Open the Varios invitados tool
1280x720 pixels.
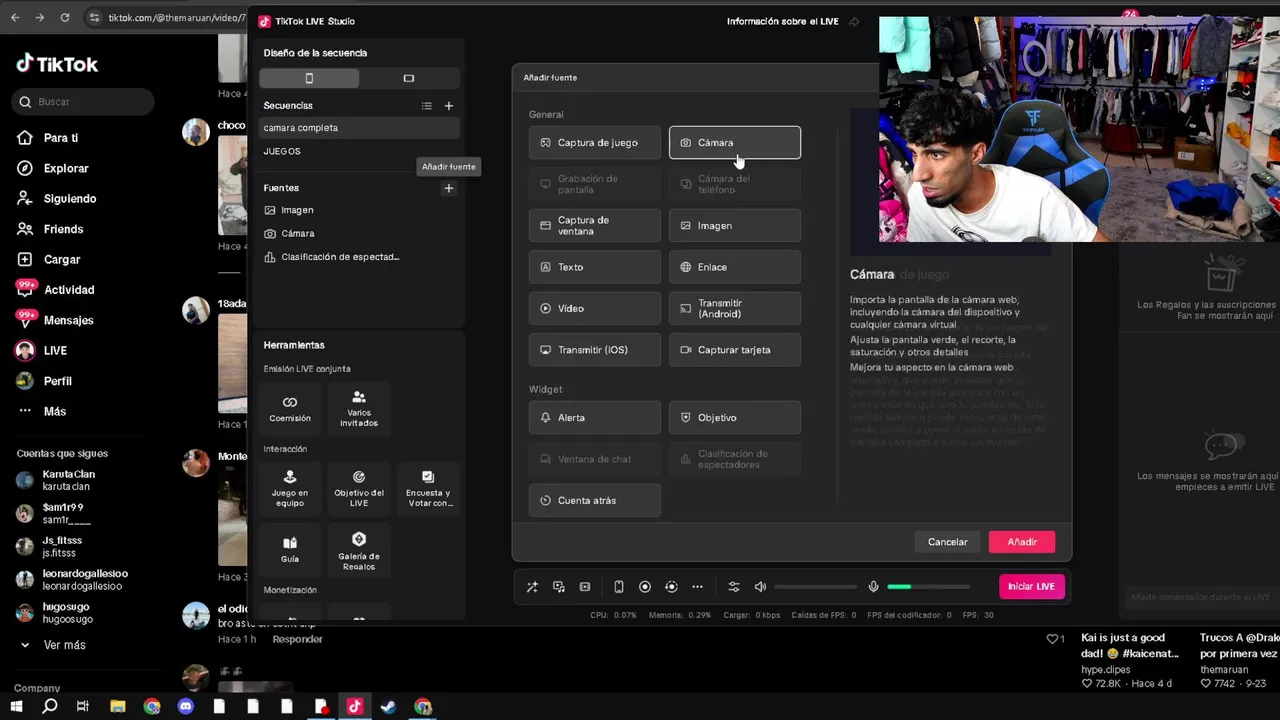click(x=359, y=408)
